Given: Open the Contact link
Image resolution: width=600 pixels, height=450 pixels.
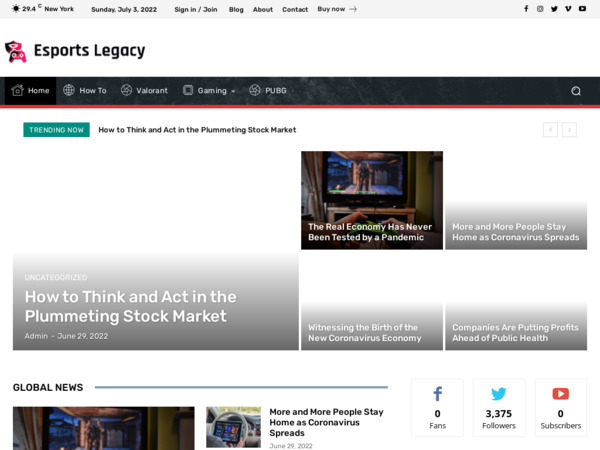Looking at the screenshot, I should pos(295,9).
